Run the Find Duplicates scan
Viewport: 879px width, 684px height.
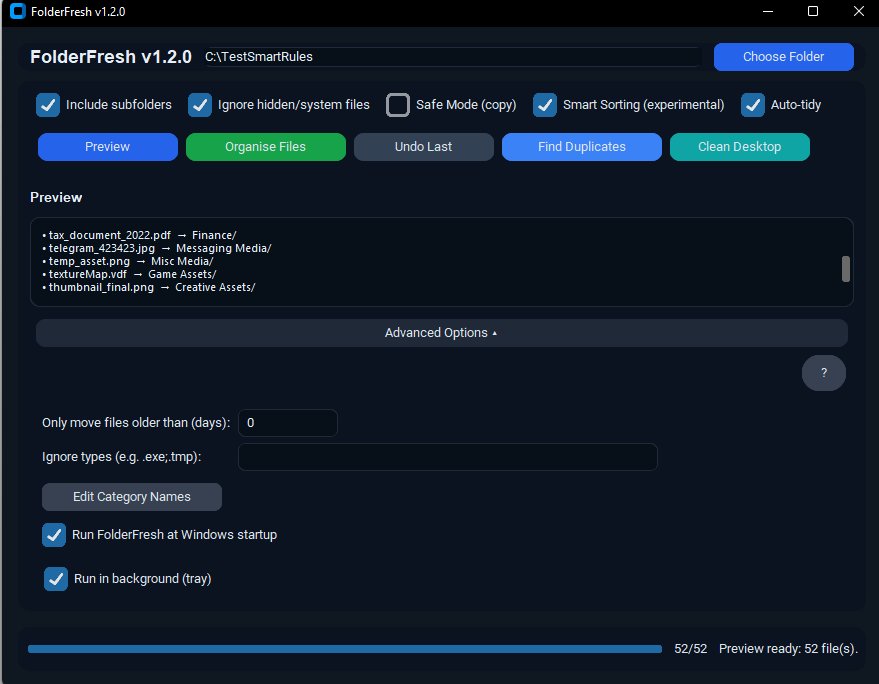pos(581,147)
